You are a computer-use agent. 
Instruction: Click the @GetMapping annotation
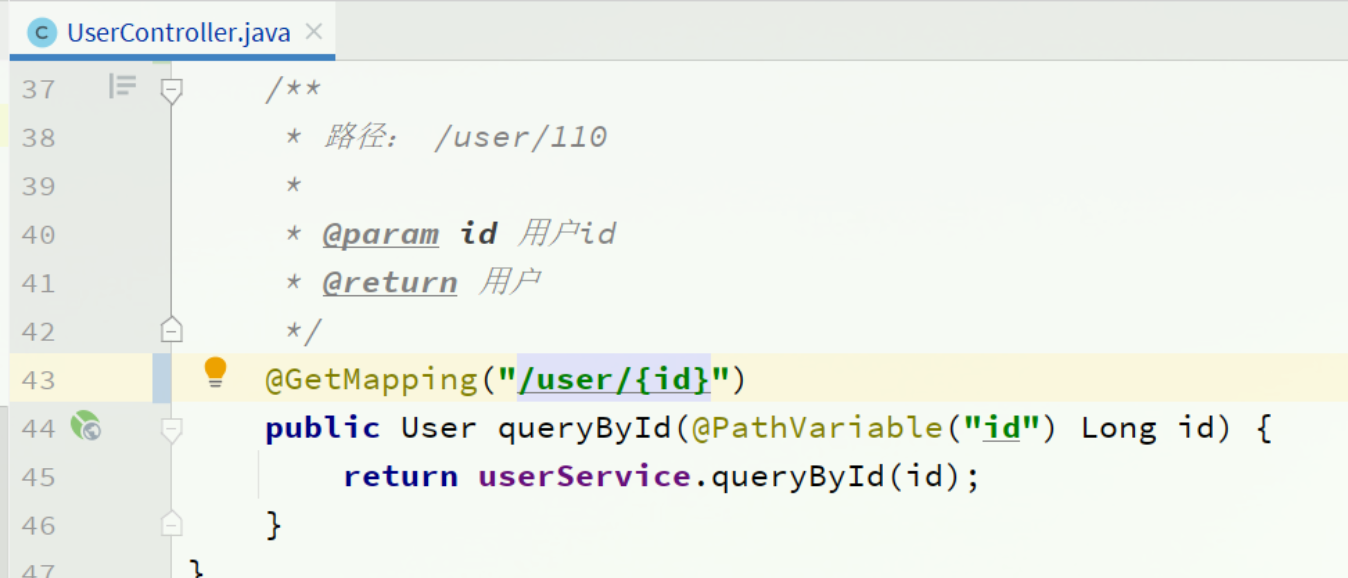coord(372,380)
